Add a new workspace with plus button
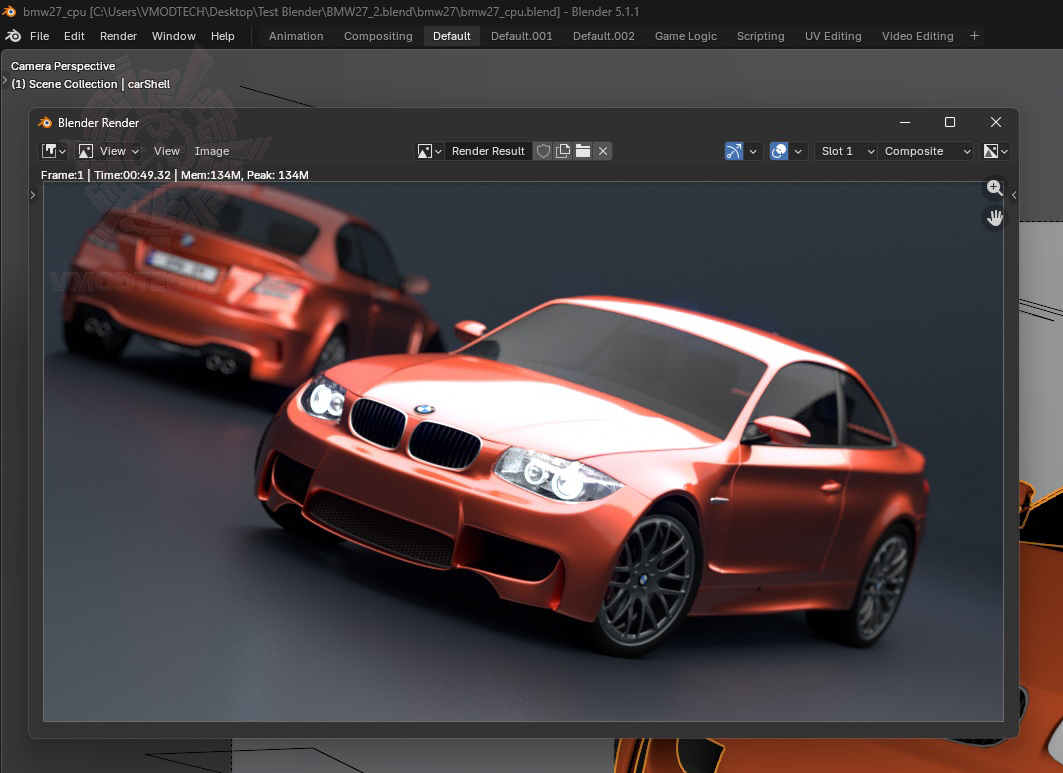 pyautogui.click(x=974, y=36)
